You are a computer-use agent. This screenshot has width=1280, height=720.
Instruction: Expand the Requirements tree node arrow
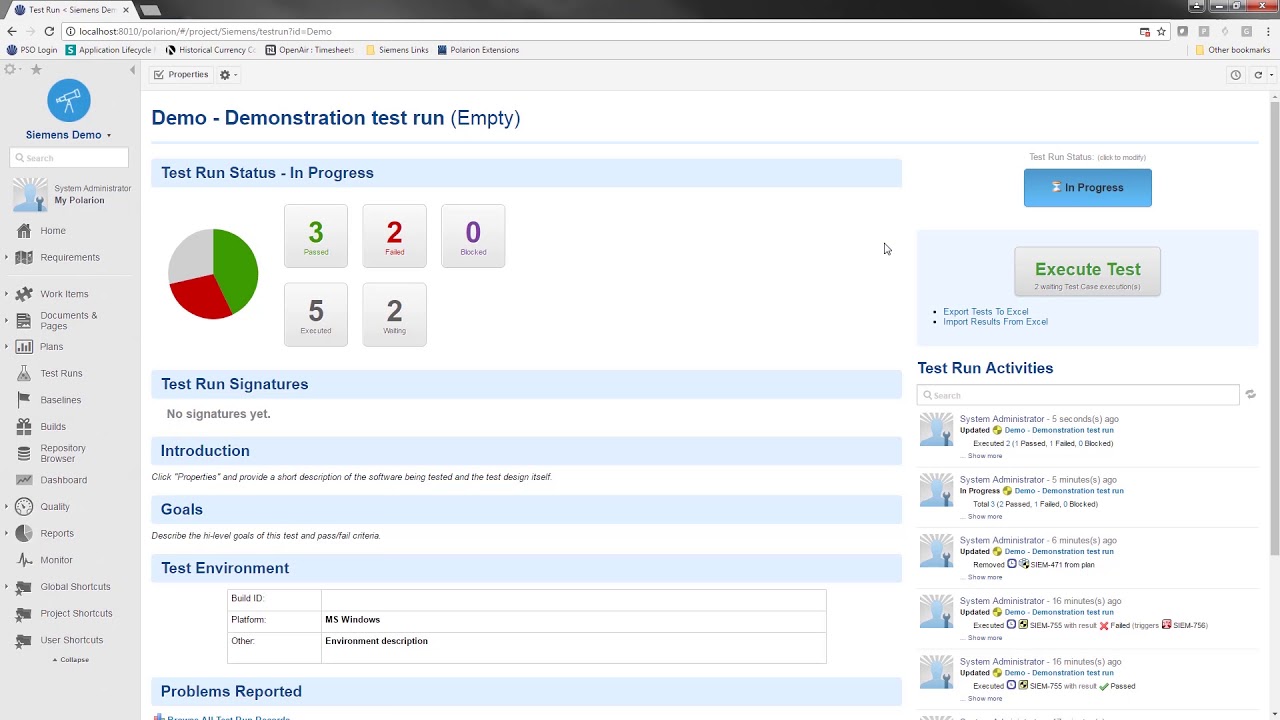tap(6, 258)
